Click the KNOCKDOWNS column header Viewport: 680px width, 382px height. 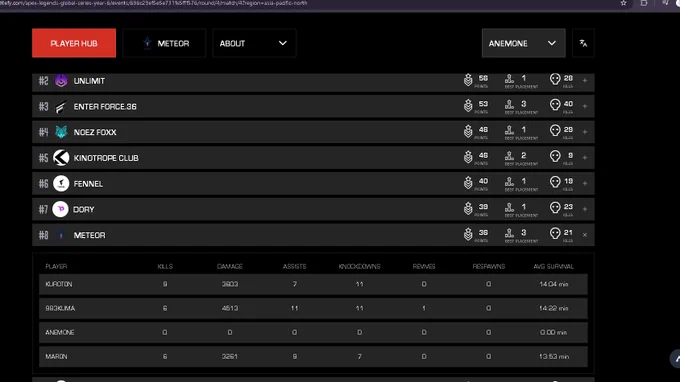point(359,266)
